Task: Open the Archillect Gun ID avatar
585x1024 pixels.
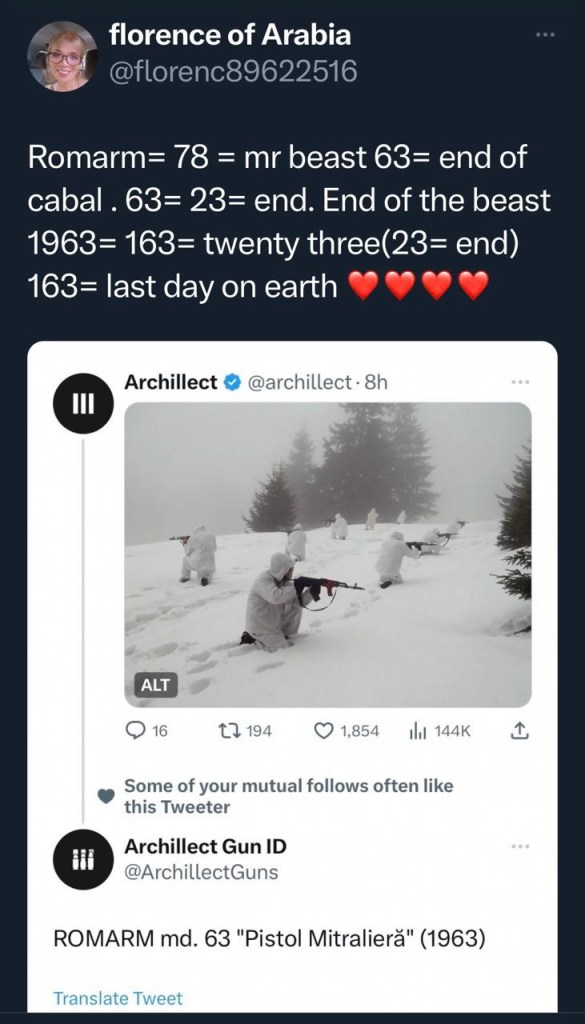Action: (x=84, y=859)
